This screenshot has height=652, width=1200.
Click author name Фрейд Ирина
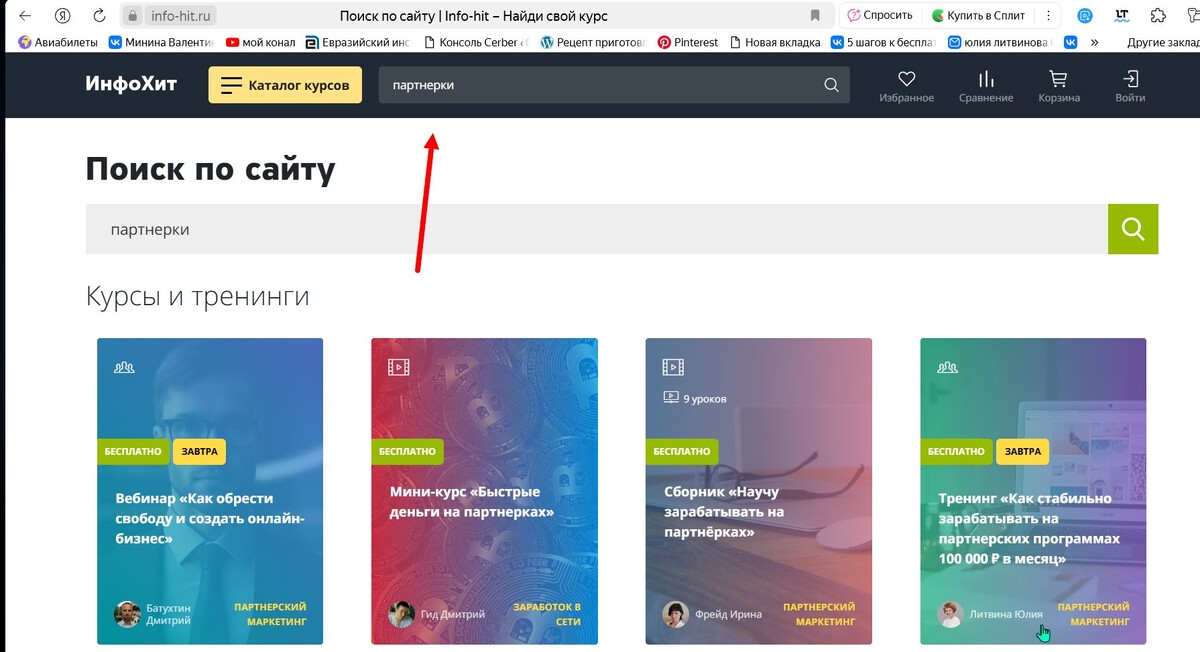tap(728, 614)
